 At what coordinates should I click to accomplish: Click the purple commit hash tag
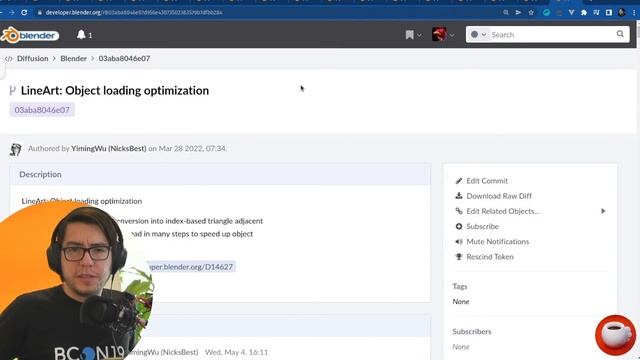point(42,110)
